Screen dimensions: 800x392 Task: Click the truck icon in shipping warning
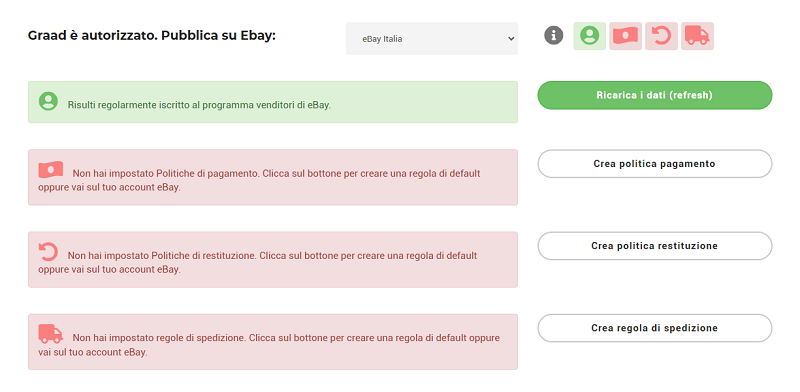(51, 334)
